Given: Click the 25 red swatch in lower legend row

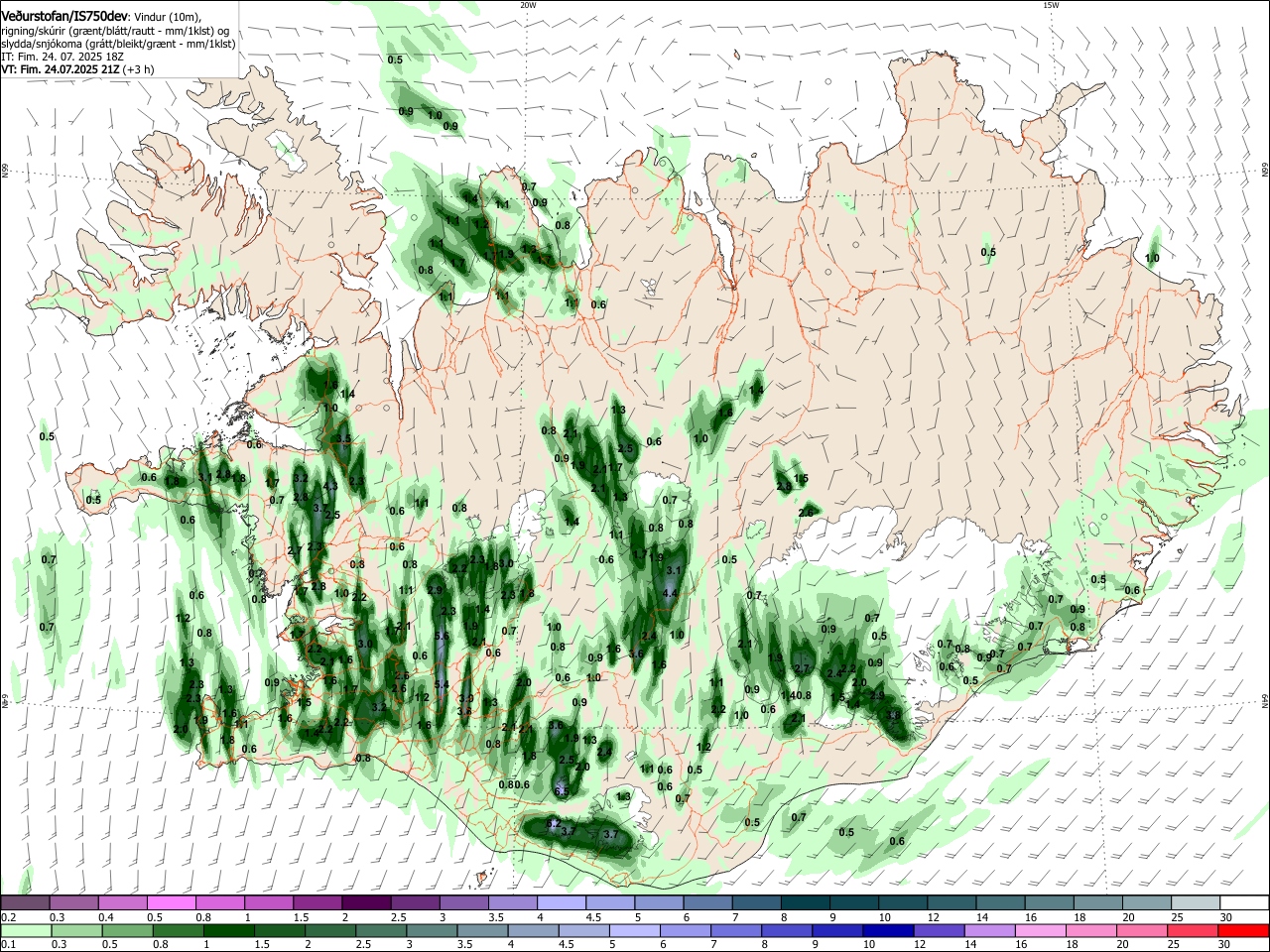Looking at the screenshot, I should (x=1192, y=930).
